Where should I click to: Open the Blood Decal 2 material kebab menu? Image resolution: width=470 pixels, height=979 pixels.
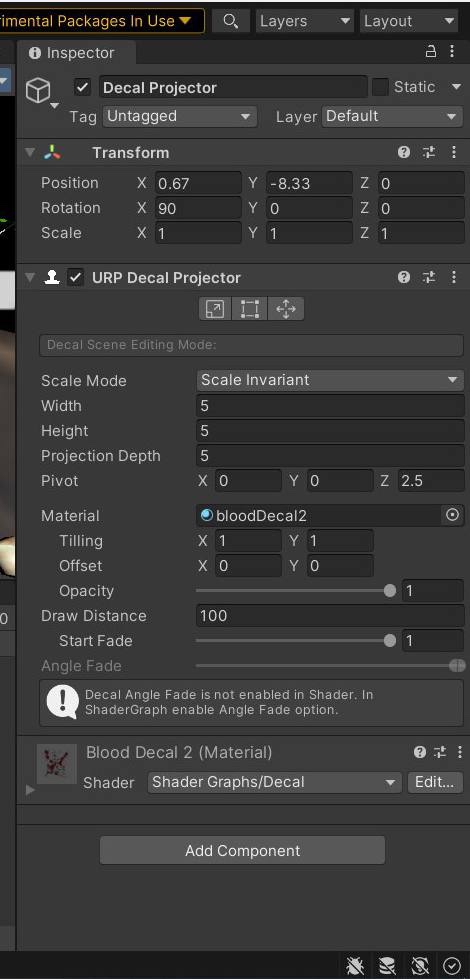pyautogui.click(x=460, y=752)
